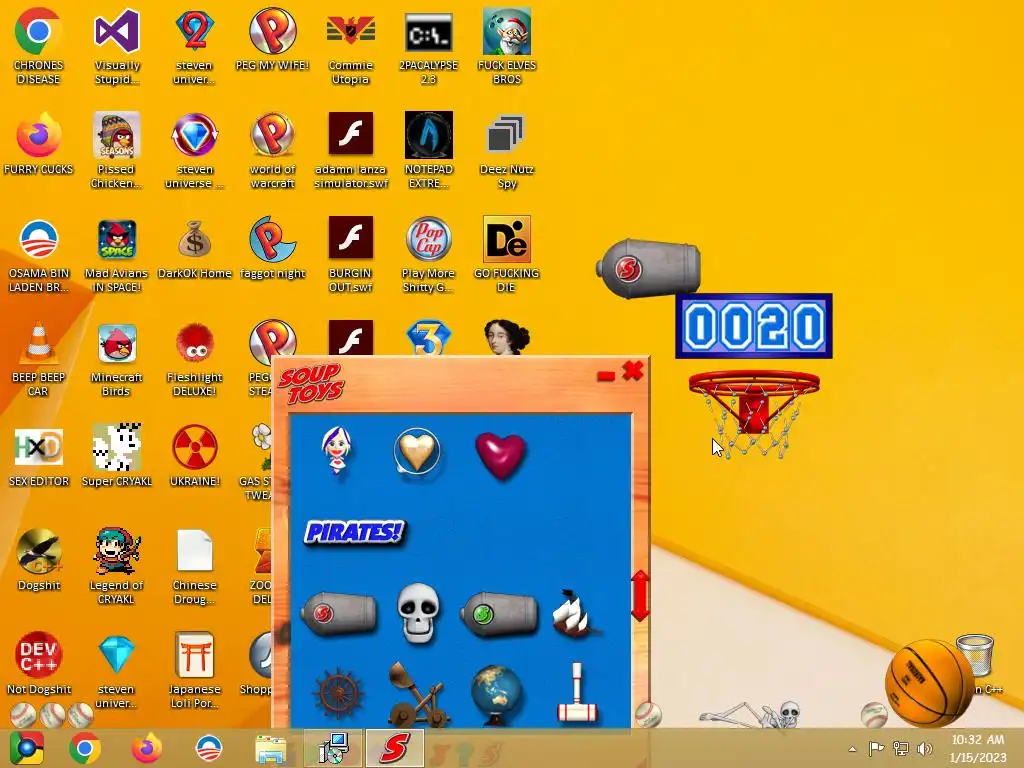Select the white mallet toy

pyautogui.click(x=577, y=692)
